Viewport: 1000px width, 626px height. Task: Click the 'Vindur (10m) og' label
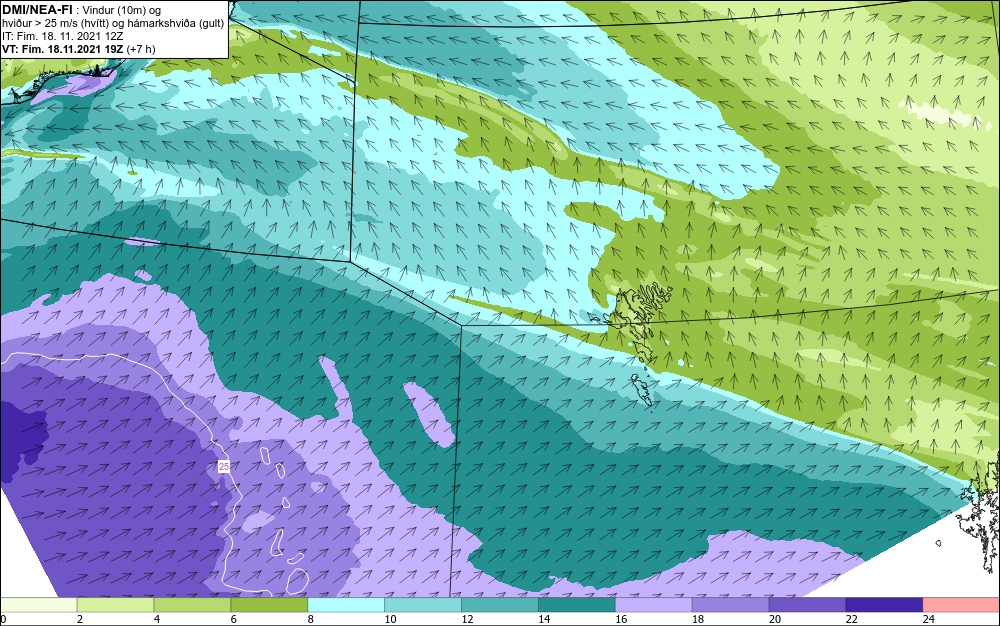pyautogui.click(x=122, y=10)
